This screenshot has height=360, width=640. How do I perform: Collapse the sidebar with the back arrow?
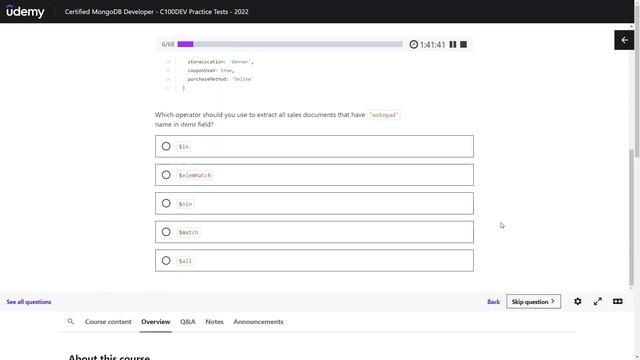click(624, 40)
